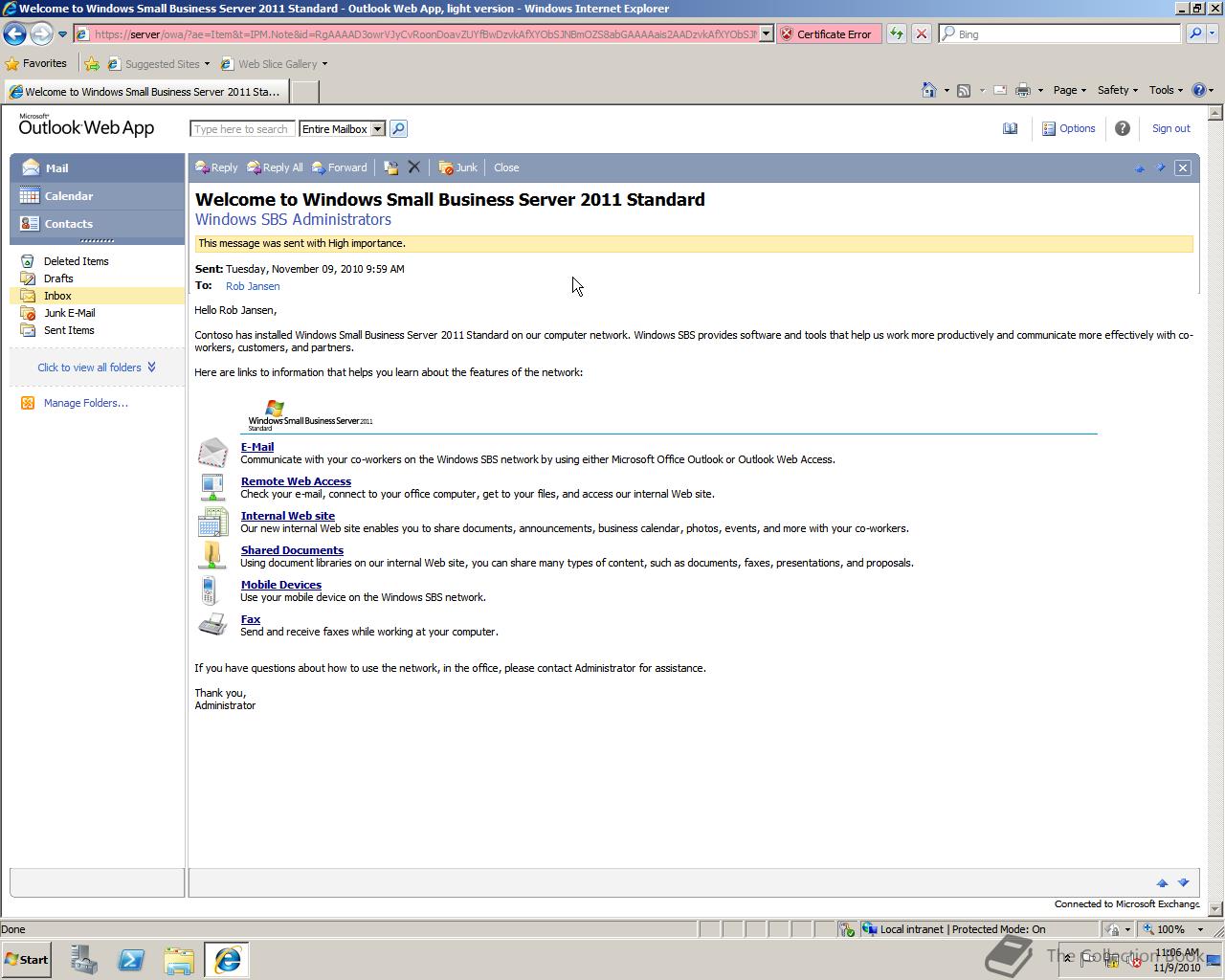Mark the message as Junk
The width and height of the screenshot is (1225, 980).
click(x=457, y=167)
